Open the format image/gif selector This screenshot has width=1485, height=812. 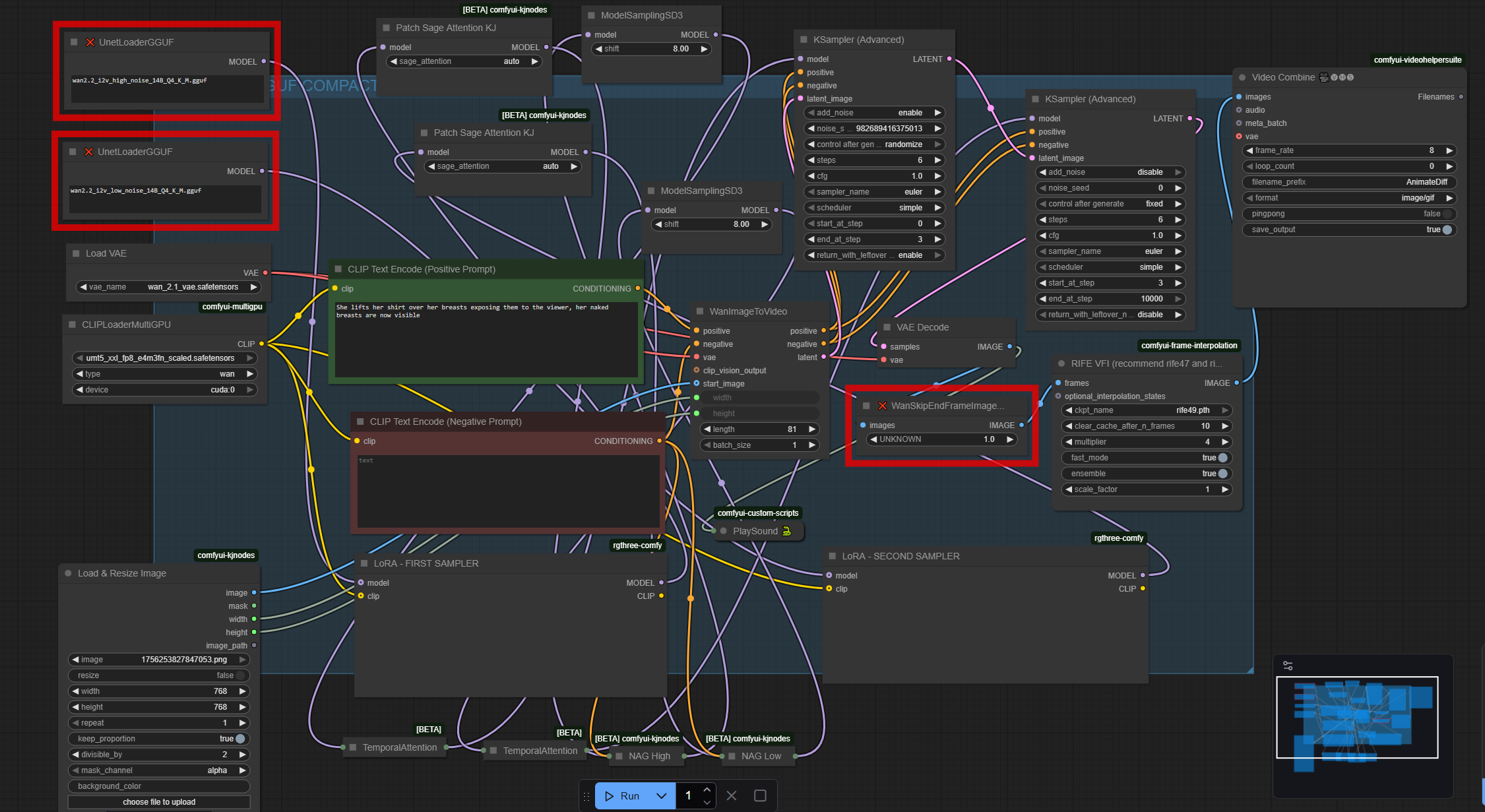(x=1348, y=198)
